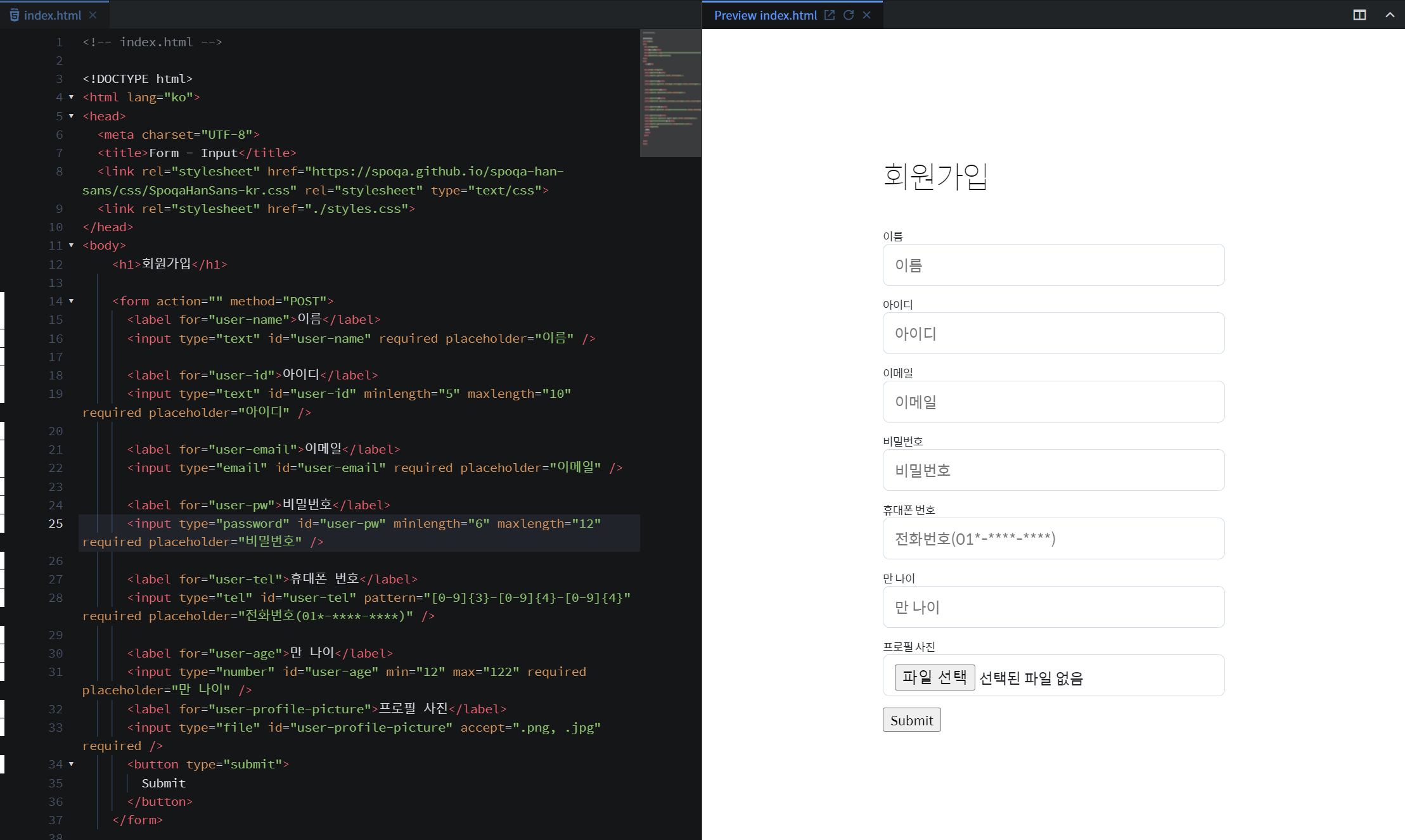Open preview in new window icon
Screen dimensions: 1405x840
tap(829, 15)
